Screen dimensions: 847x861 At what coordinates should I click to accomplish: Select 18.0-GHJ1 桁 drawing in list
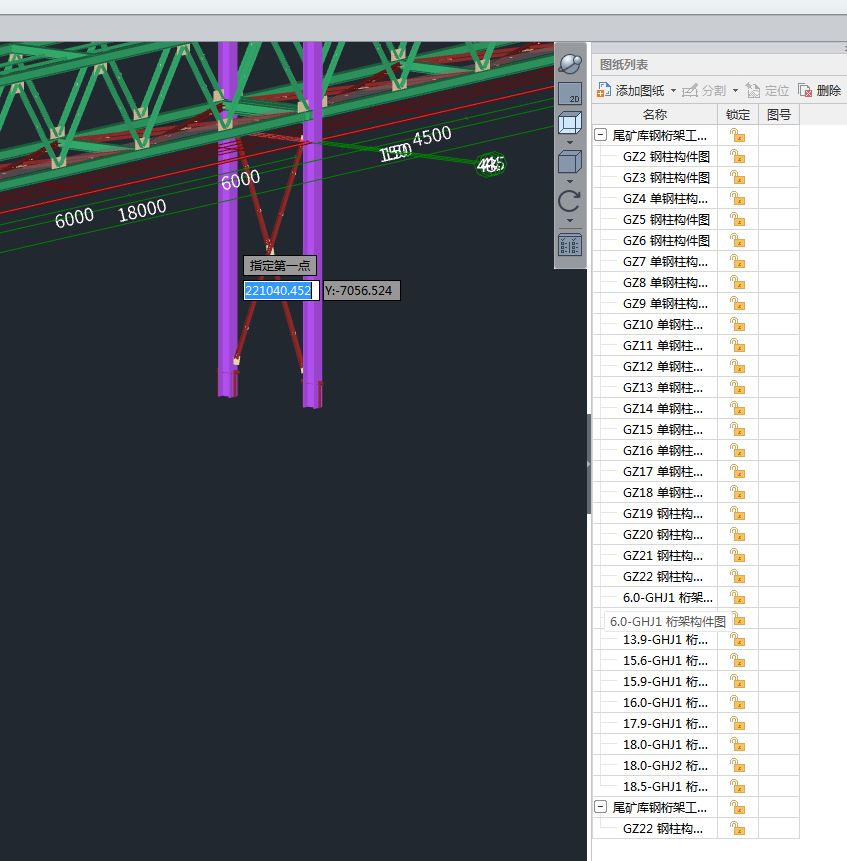click(665, 745)
